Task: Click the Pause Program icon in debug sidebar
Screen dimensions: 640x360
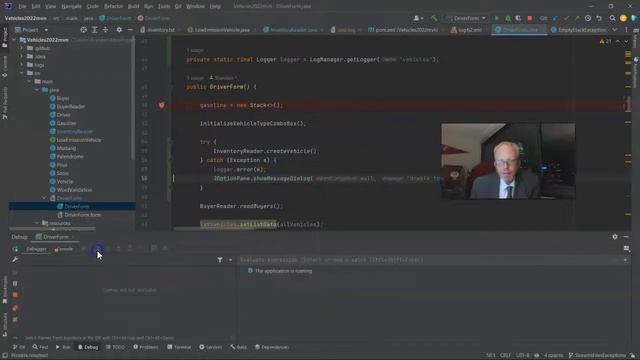Action: click(x=15, y=283)
